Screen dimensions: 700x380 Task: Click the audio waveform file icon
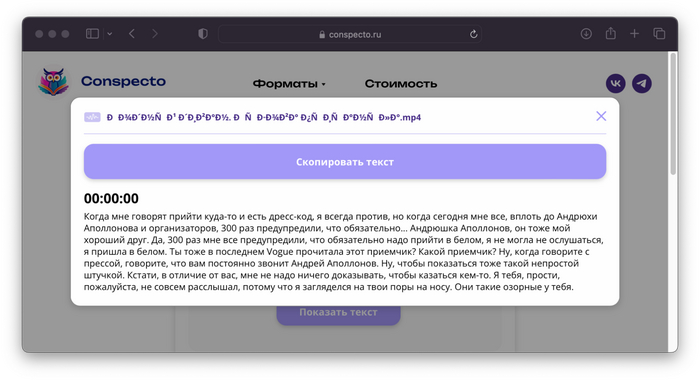click(92, 117)
